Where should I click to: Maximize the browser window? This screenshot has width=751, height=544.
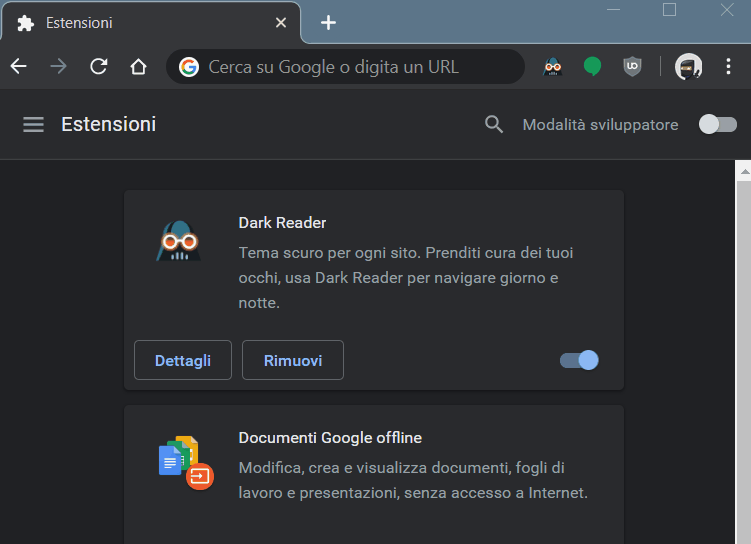pyautogui.click(x=669, y=10)
